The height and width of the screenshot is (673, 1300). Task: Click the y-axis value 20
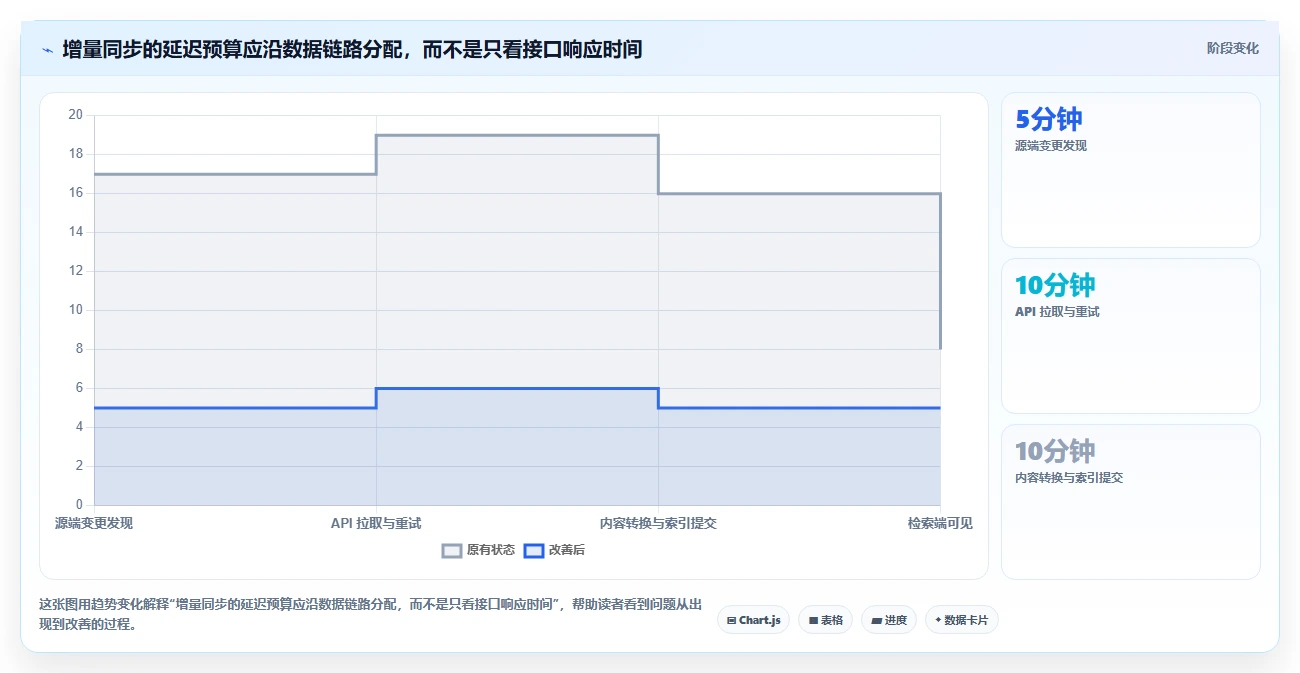(76, 115)
